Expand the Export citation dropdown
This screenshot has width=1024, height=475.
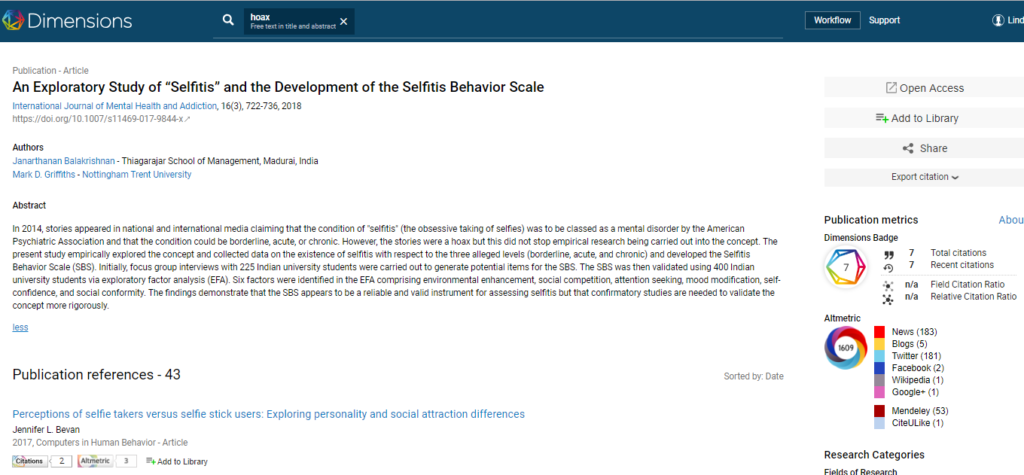point(924,177)
